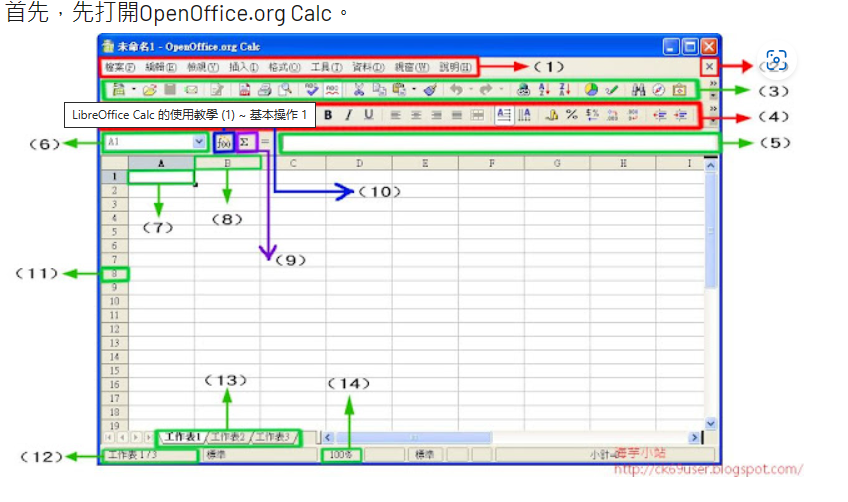Toggle the Navigator compass icon
This screenshot has height=502, width=848.
pyautogui.click(x=658, y=90)
